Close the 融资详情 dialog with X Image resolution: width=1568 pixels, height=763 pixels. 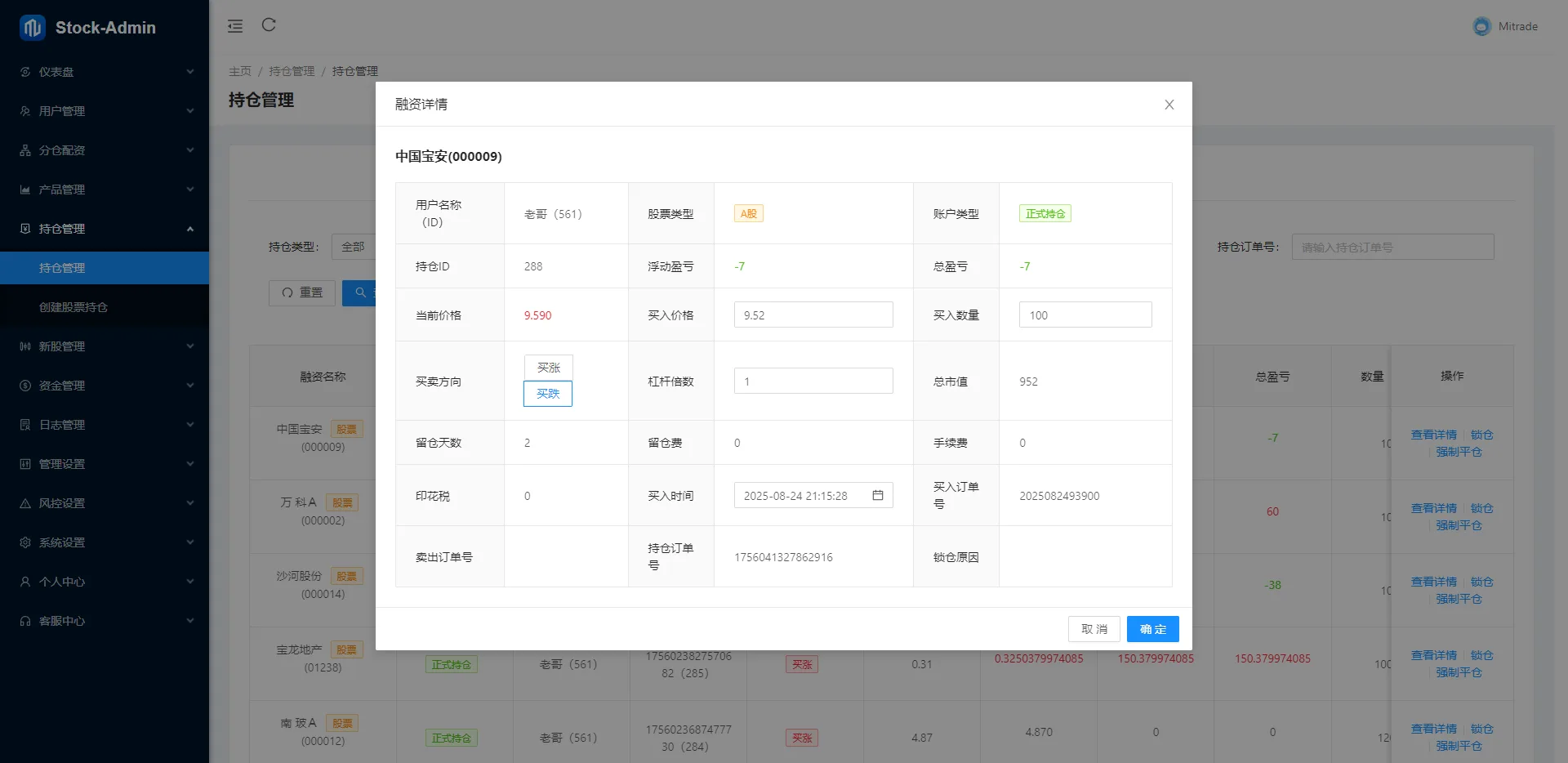point(1169,105)
